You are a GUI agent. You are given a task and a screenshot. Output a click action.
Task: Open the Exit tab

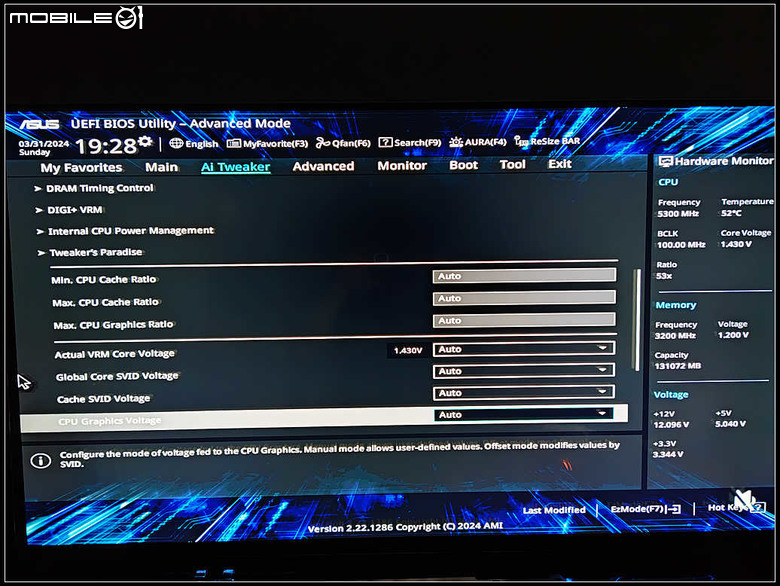pyautogui.click(x=560, y=164)
